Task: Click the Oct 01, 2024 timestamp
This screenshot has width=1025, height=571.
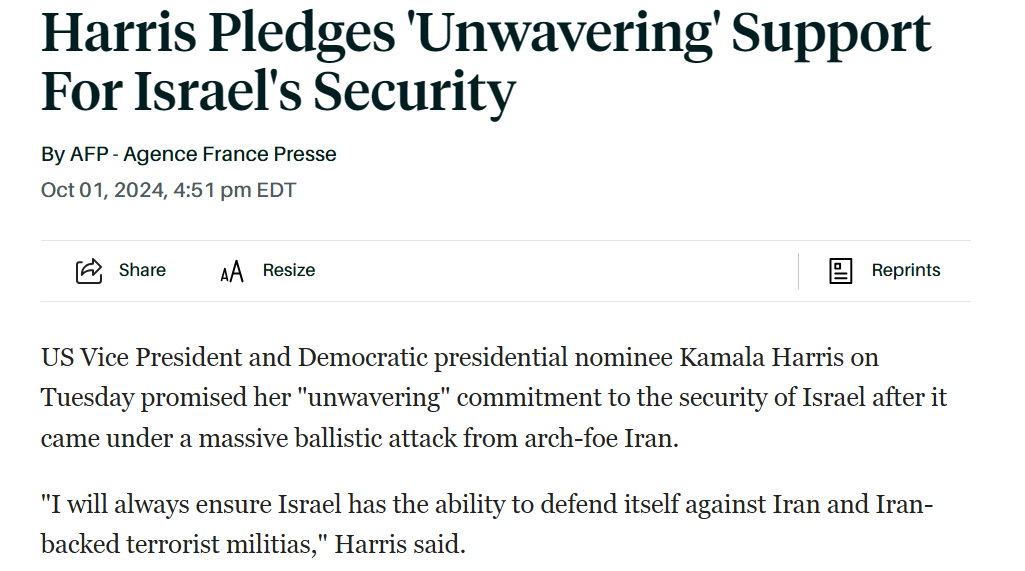Action: (x=169, y=190)
